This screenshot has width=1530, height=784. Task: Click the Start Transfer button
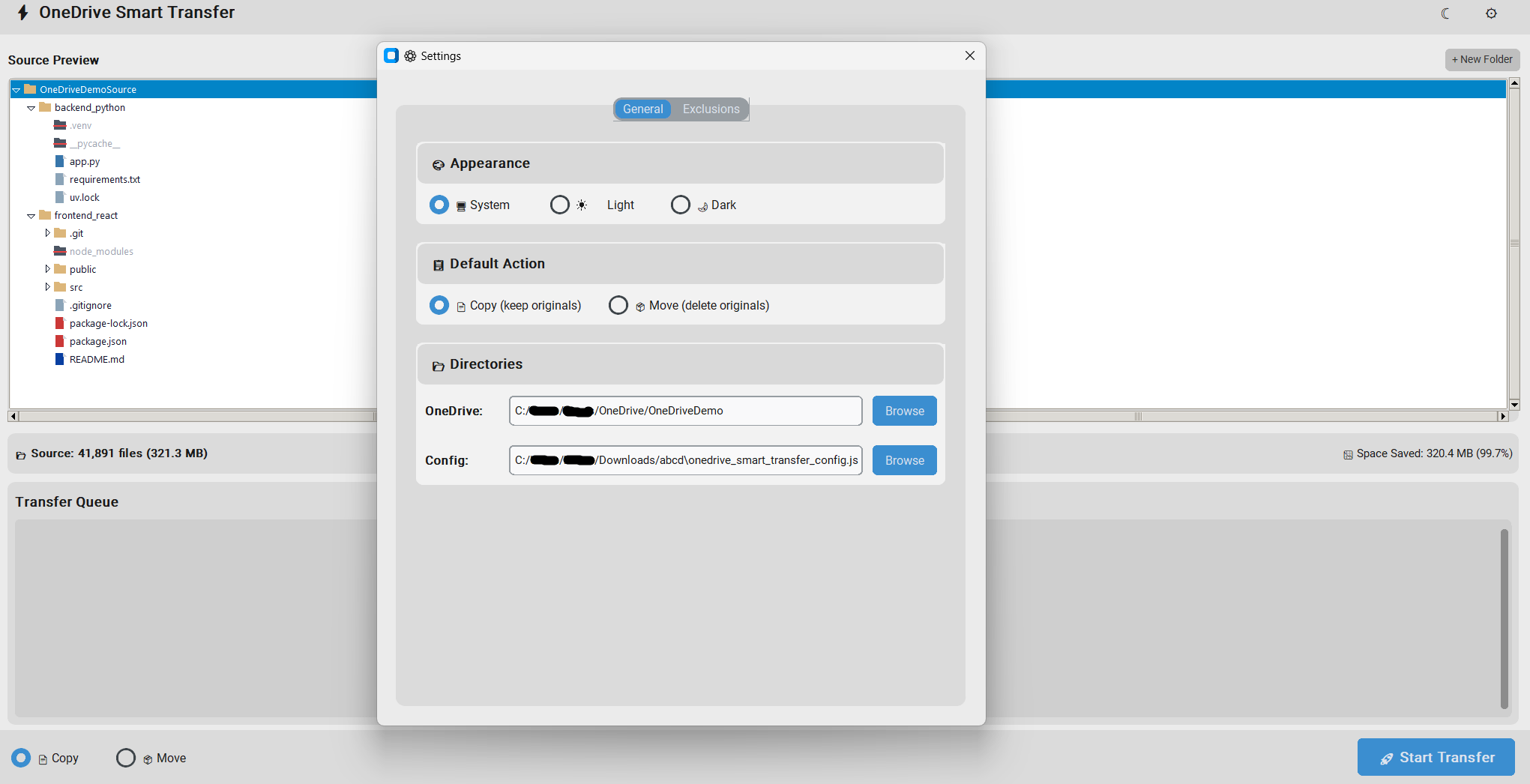1436,757
